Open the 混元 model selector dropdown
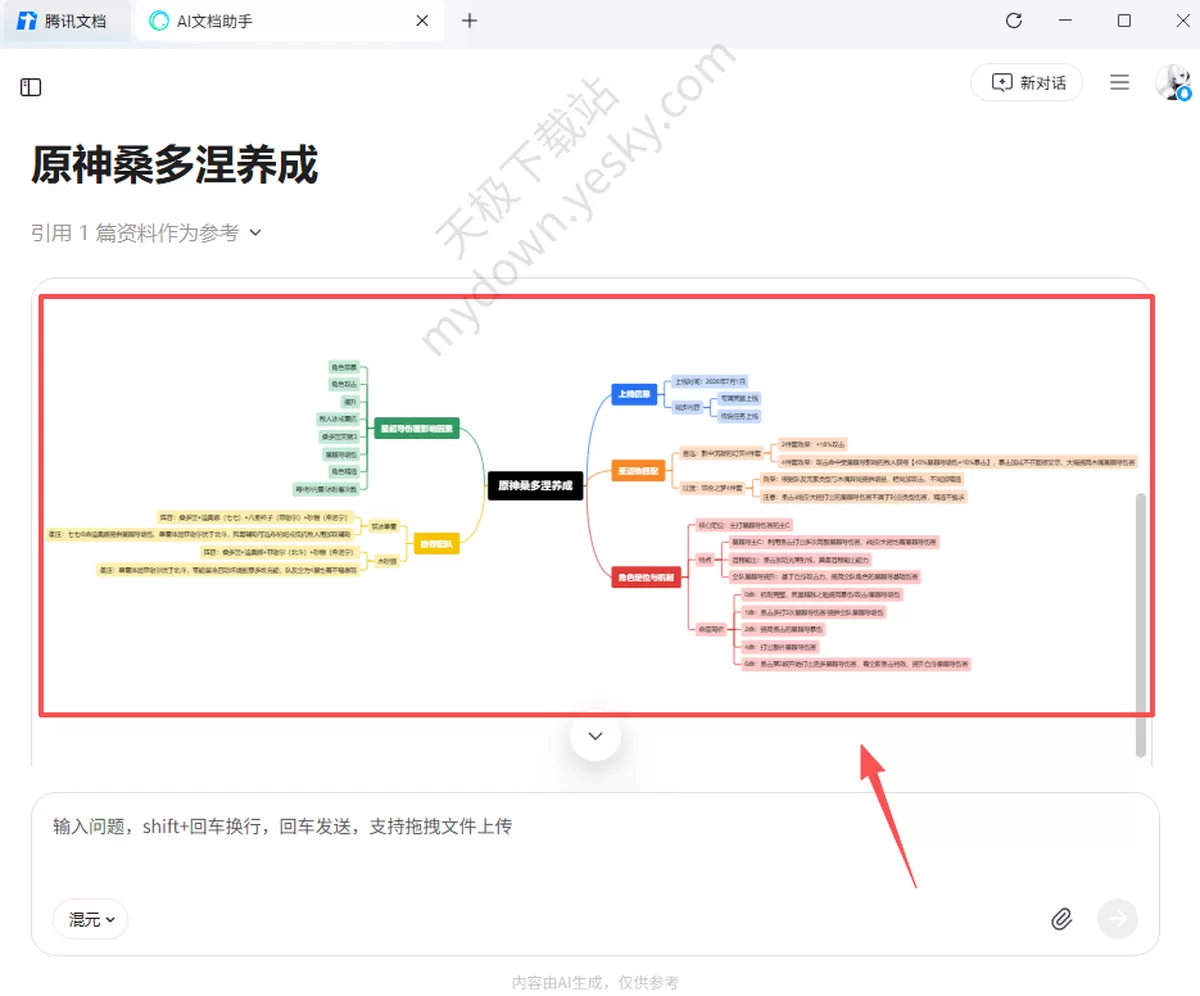 point(90,919)
